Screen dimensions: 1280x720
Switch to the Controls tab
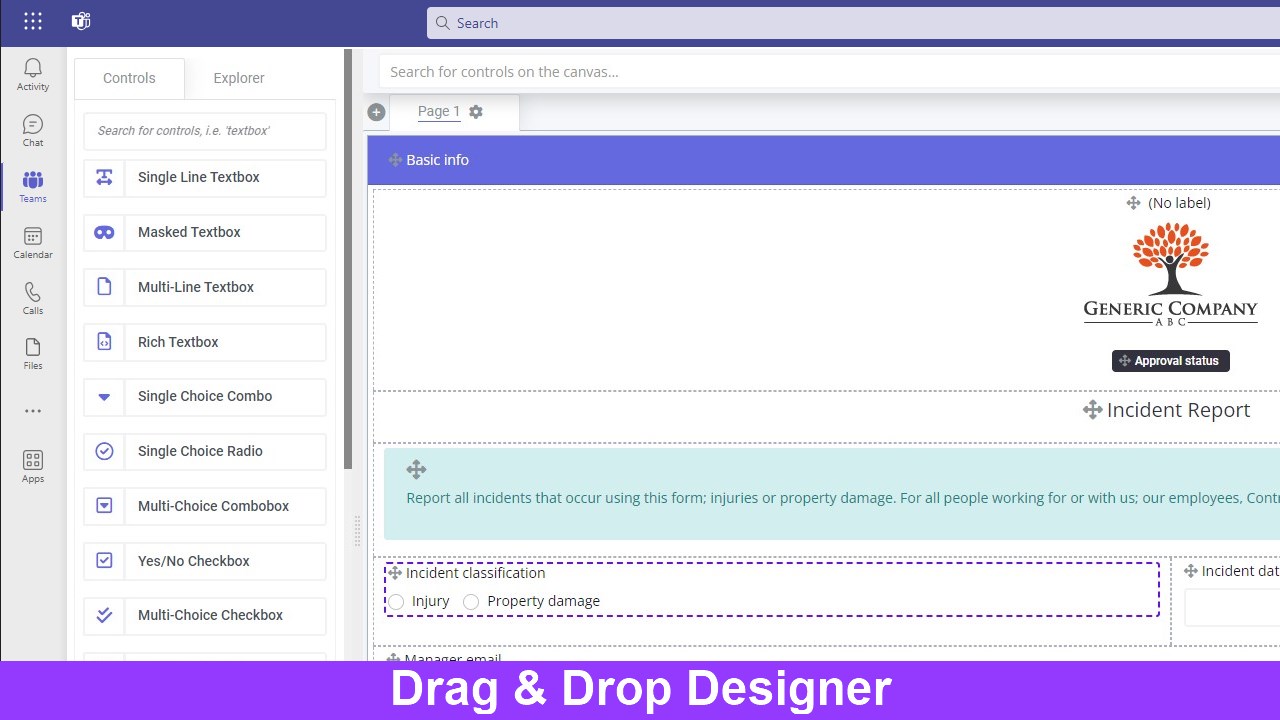(x=129, y=78)
